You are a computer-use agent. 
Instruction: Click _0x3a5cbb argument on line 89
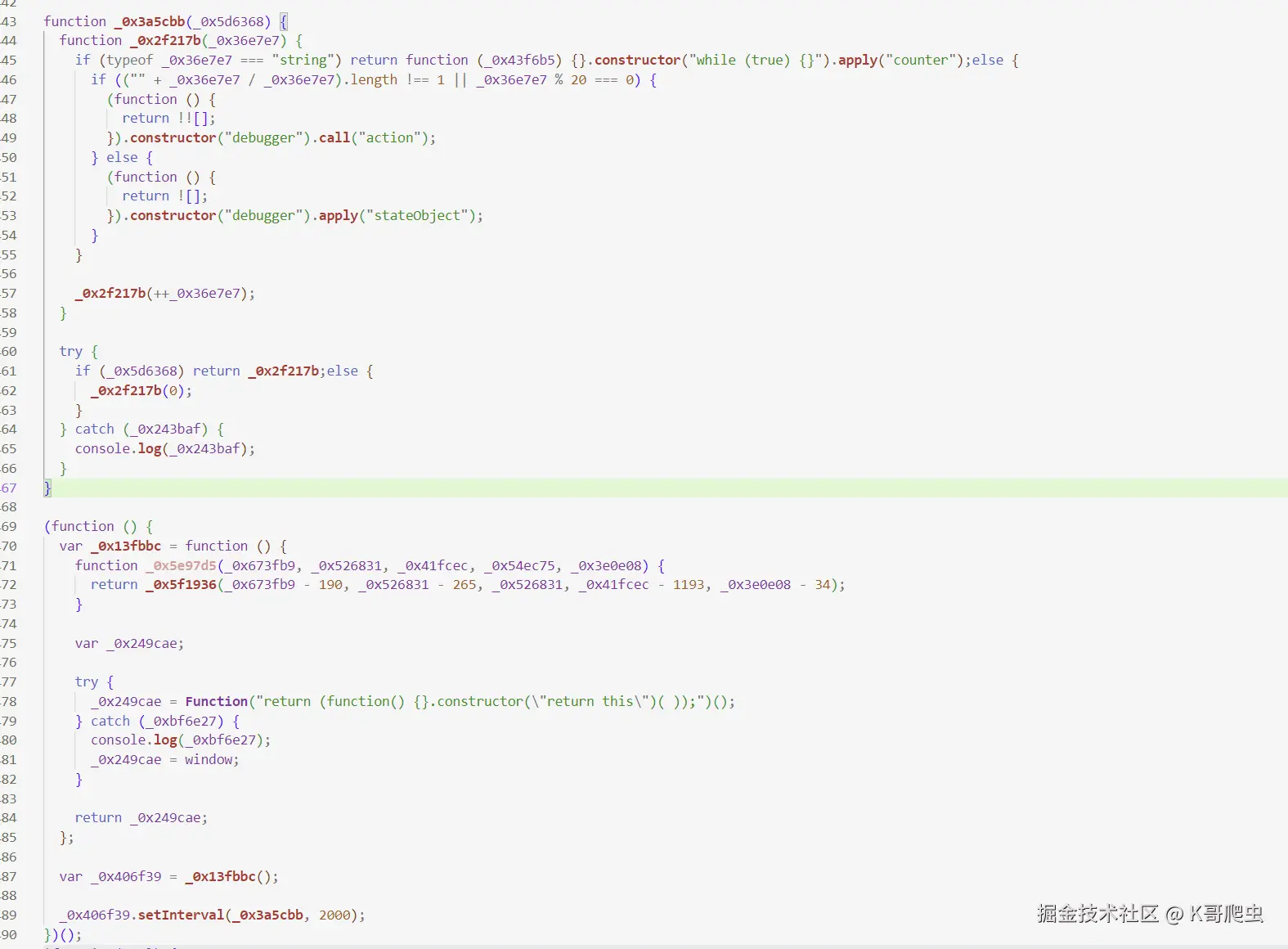pos(267,915)
